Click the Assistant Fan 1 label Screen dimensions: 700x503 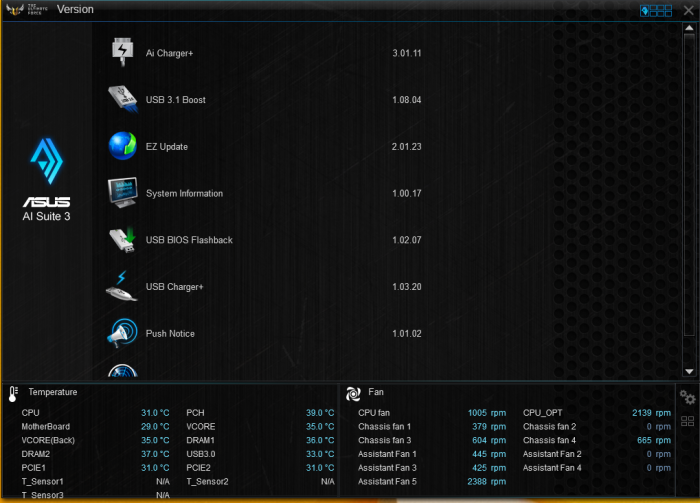click(387, 454)
